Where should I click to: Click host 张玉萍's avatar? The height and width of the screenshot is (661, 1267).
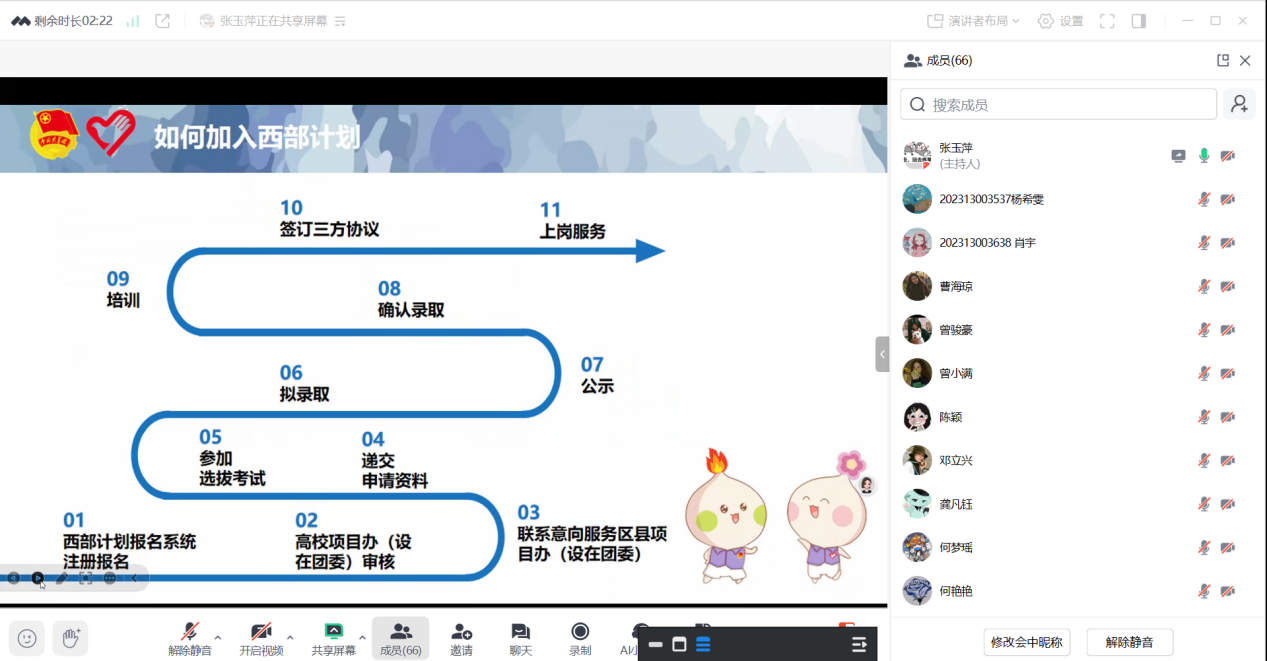[917, 155]
